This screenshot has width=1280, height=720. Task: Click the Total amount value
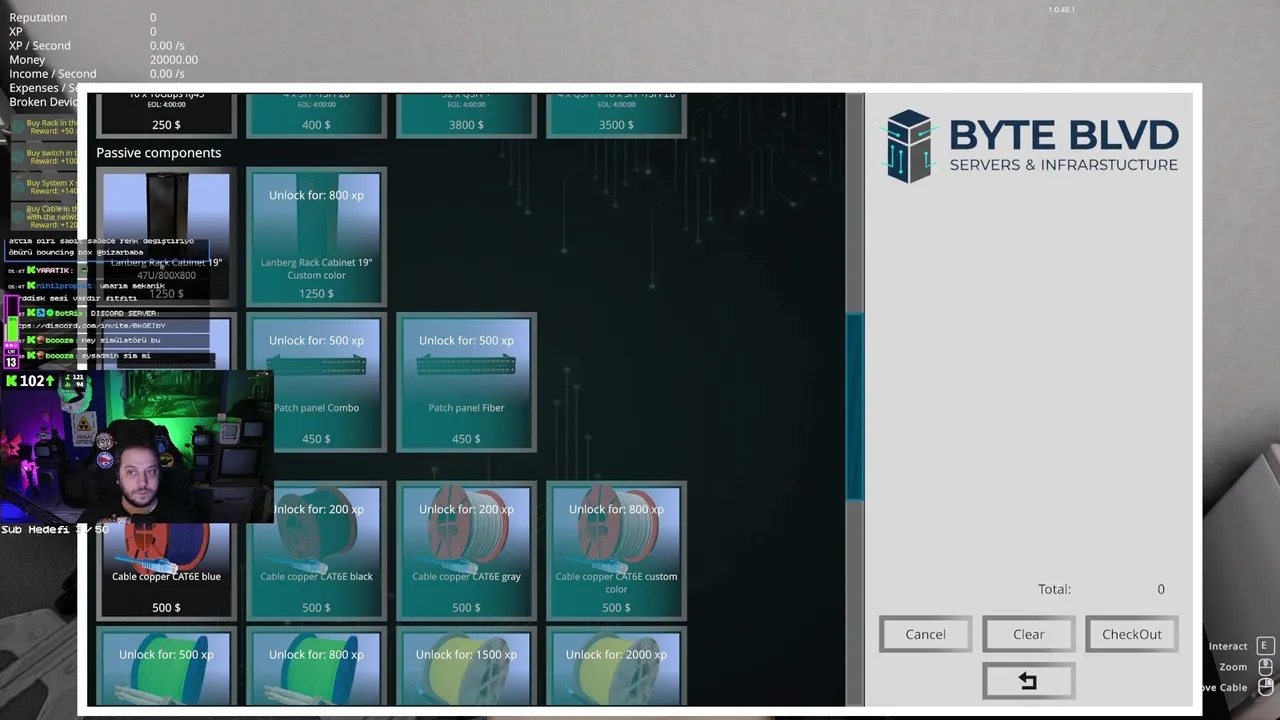[x=1161, y=589]
